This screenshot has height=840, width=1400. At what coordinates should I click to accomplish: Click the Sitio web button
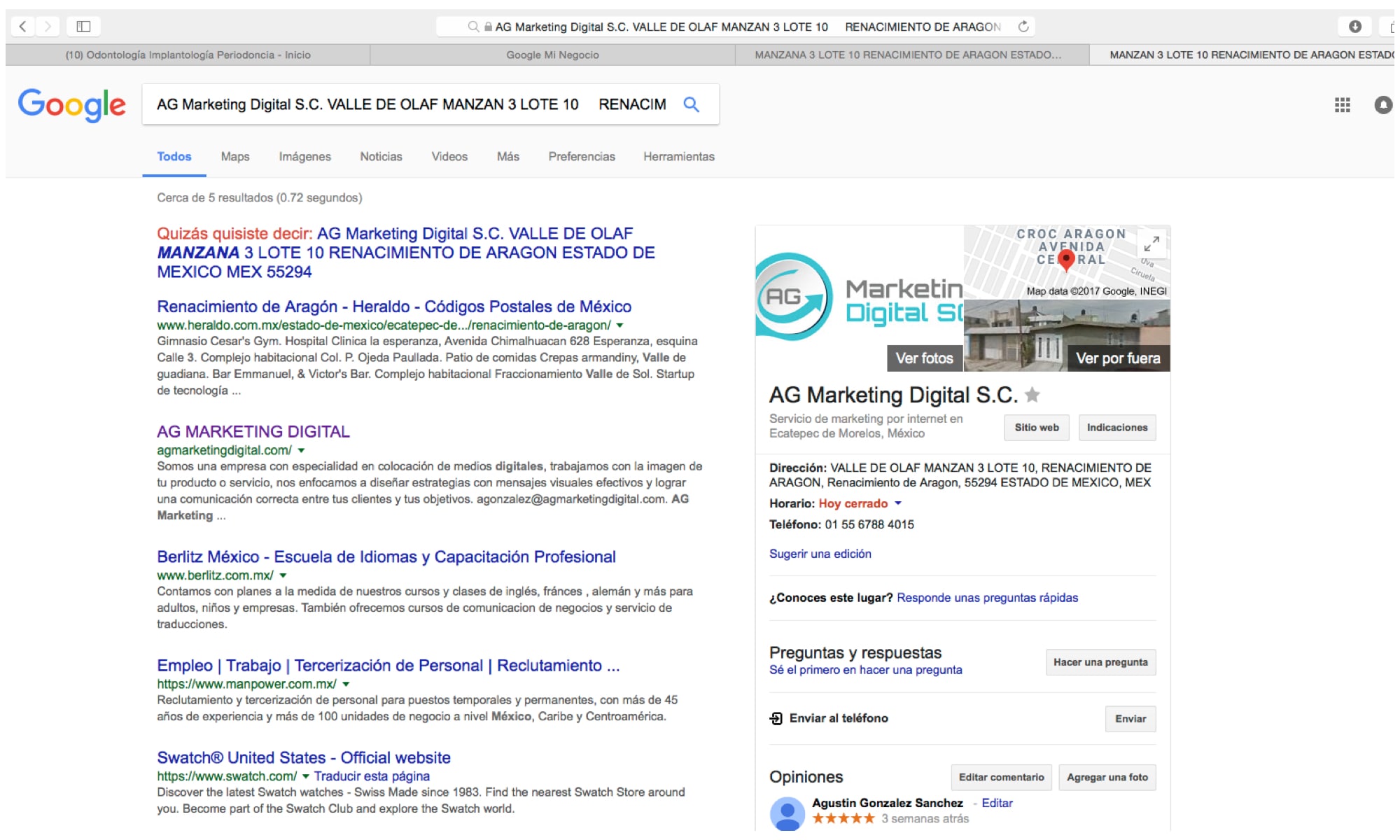point(1036,428)
